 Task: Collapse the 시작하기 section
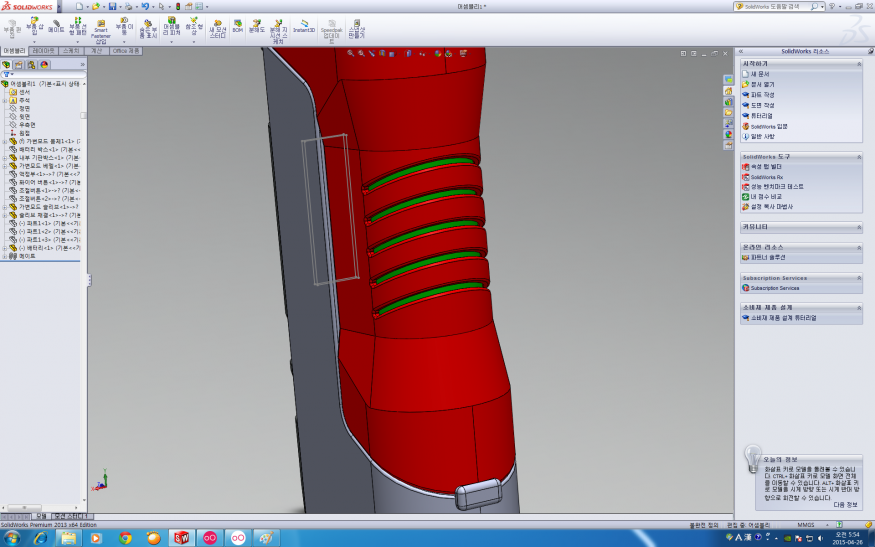(859, 64)
